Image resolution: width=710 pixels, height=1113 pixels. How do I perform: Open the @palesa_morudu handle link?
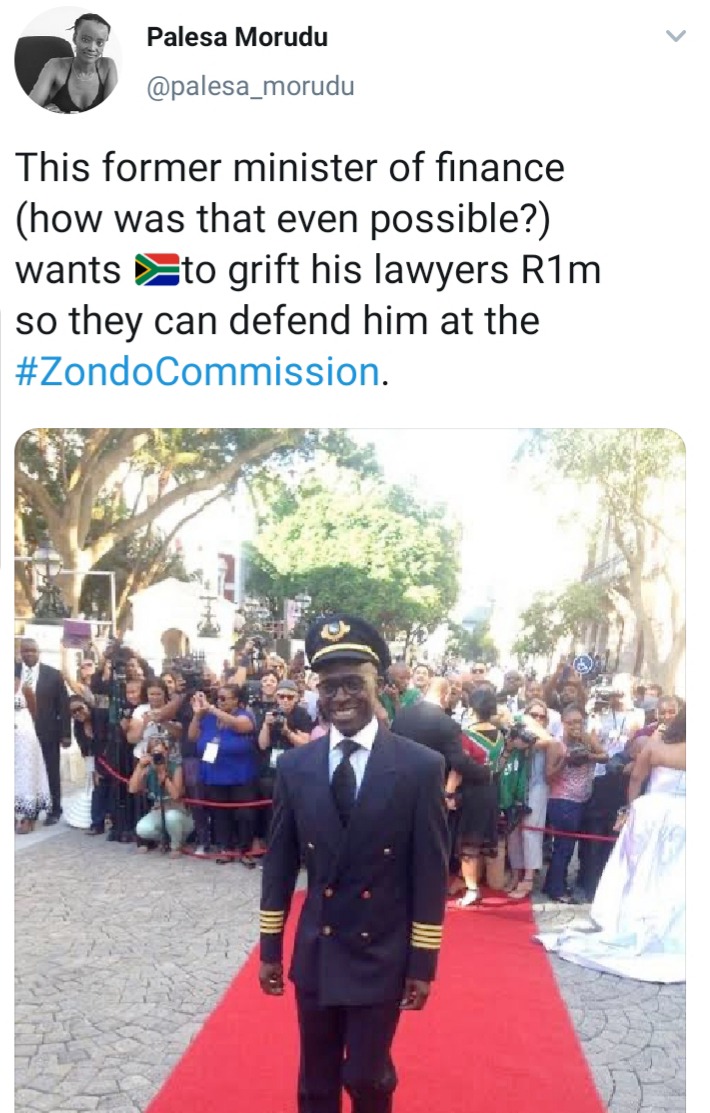click(x=250, y=87)
